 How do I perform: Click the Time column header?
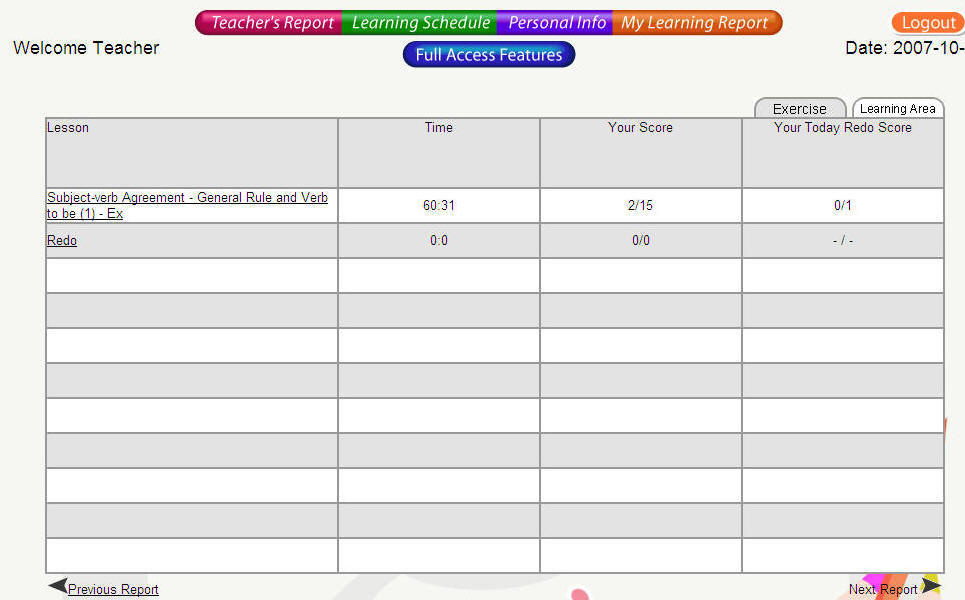[x=438, y=128]
